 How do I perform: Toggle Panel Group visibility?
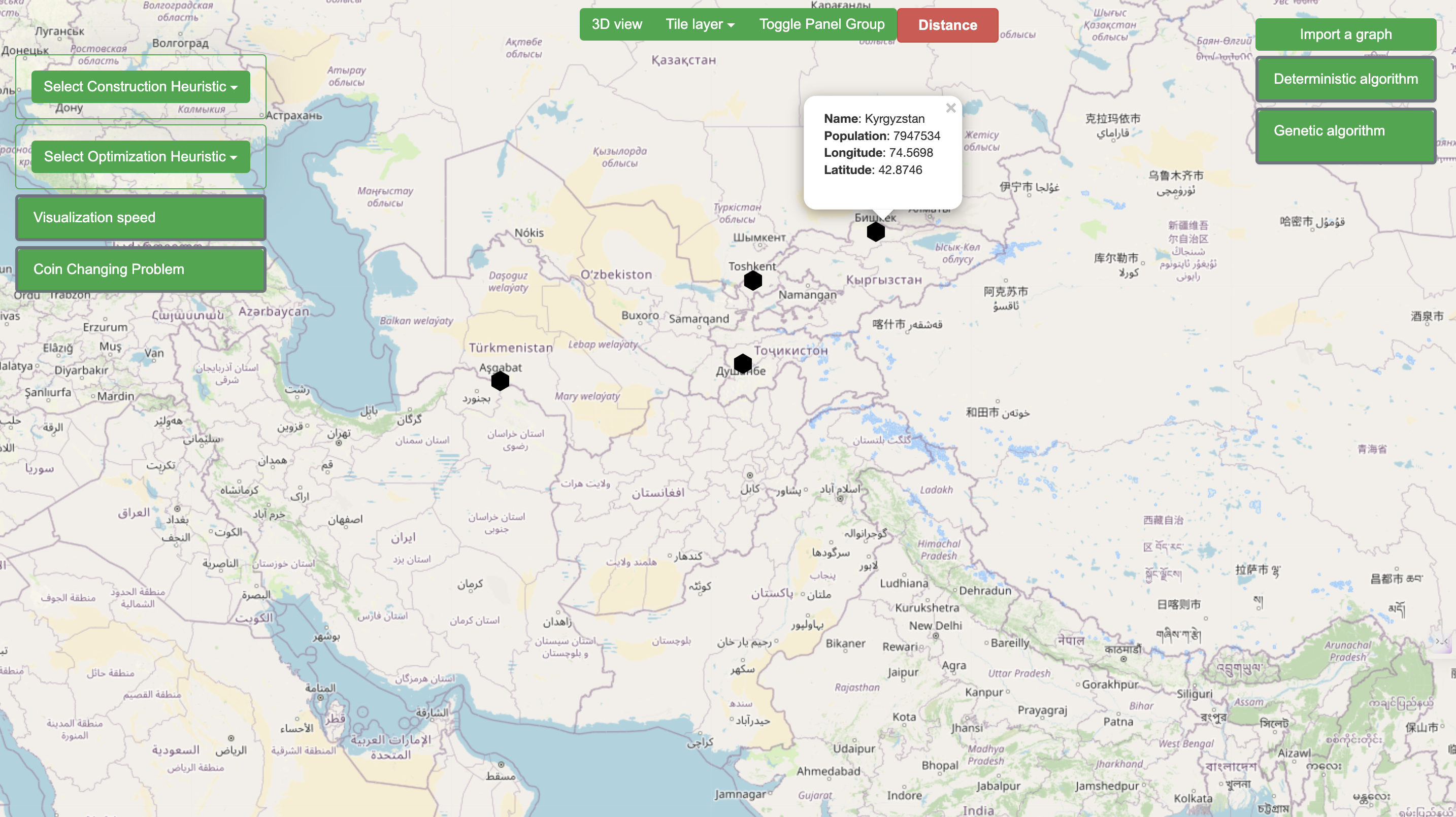(x=821, y=24)
